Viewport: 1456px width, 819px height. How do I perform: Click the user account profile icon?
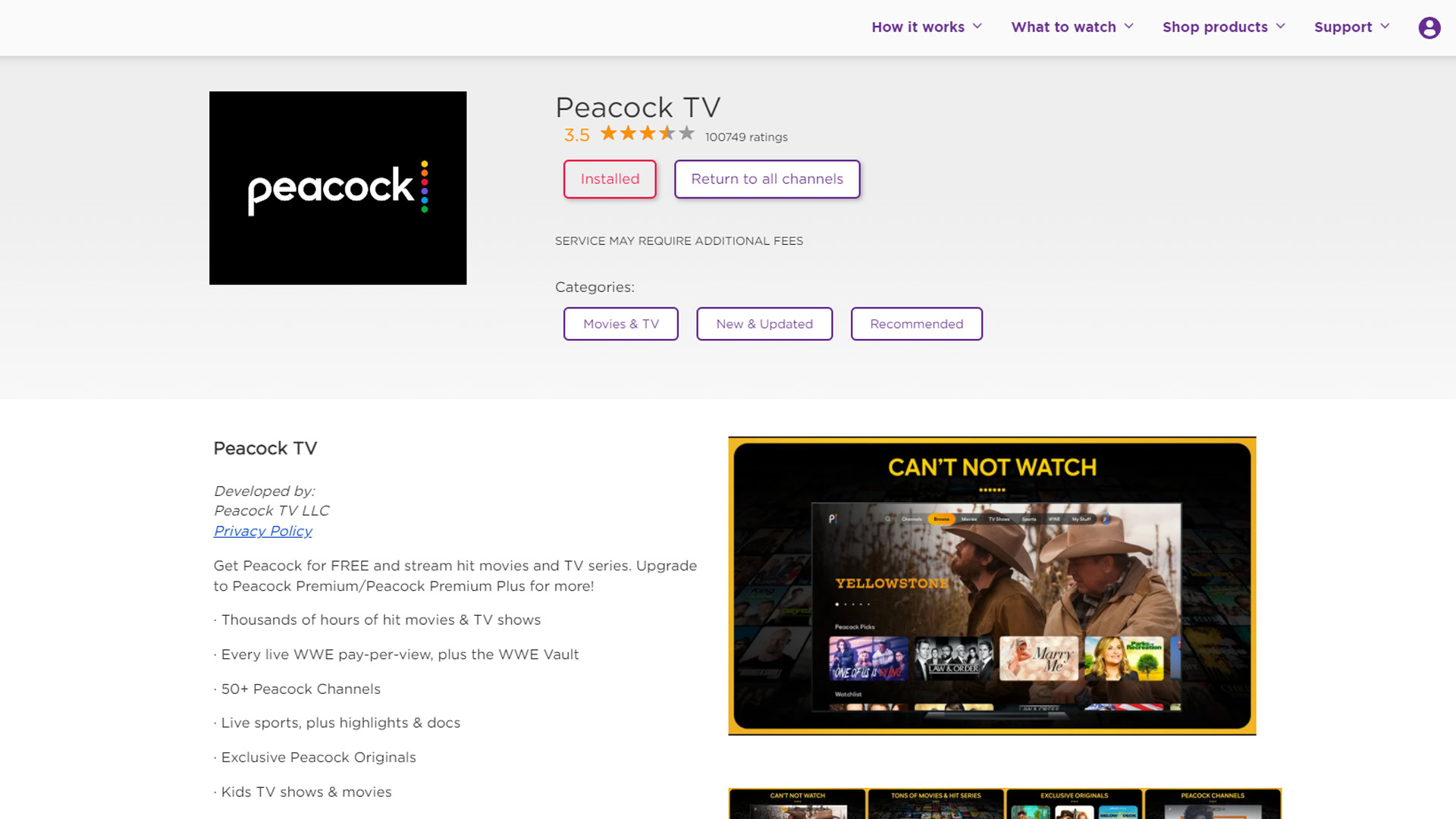click(1429, 27)
